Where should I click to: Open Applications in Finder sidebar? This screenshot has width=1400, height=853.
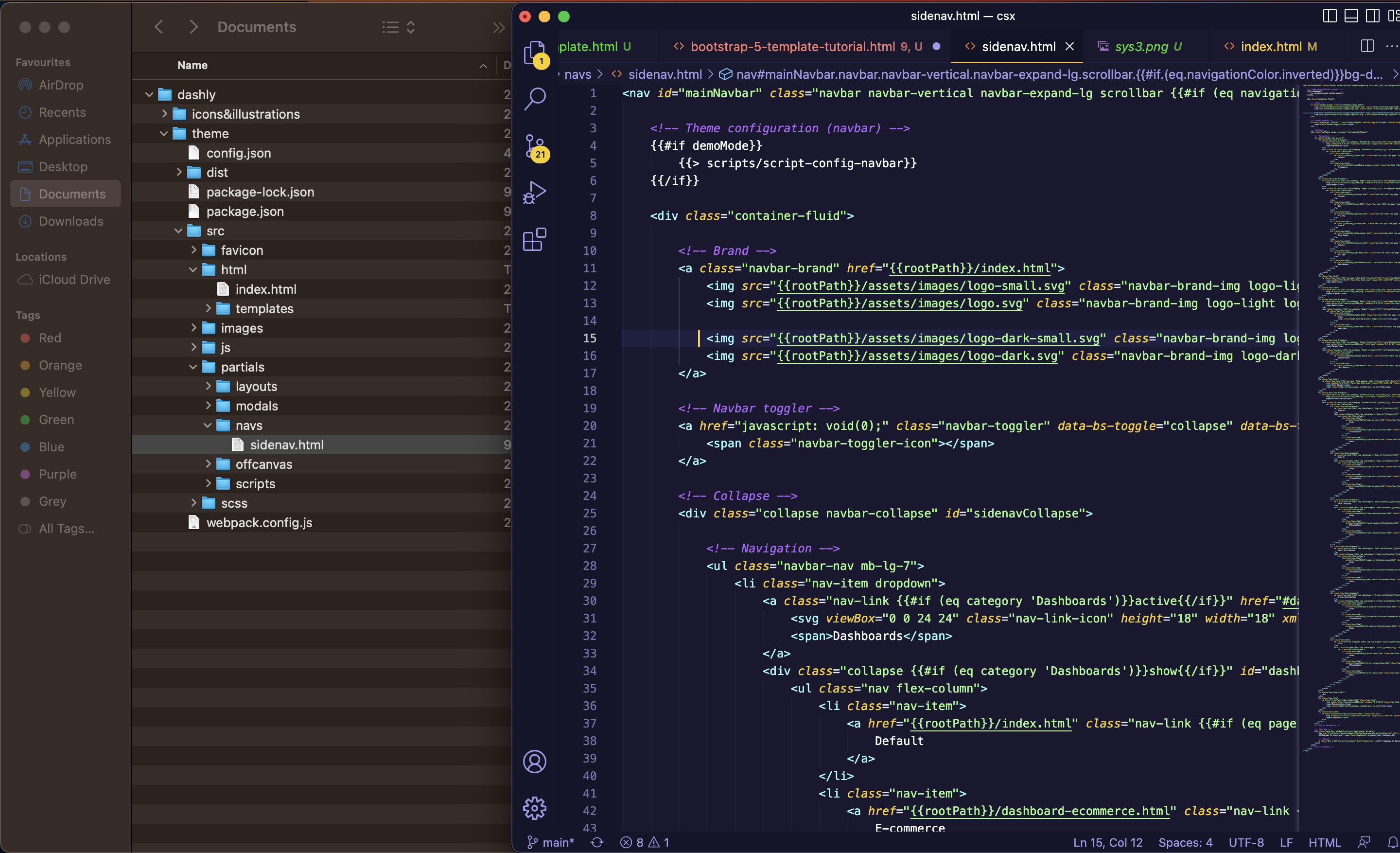point(74,139)
